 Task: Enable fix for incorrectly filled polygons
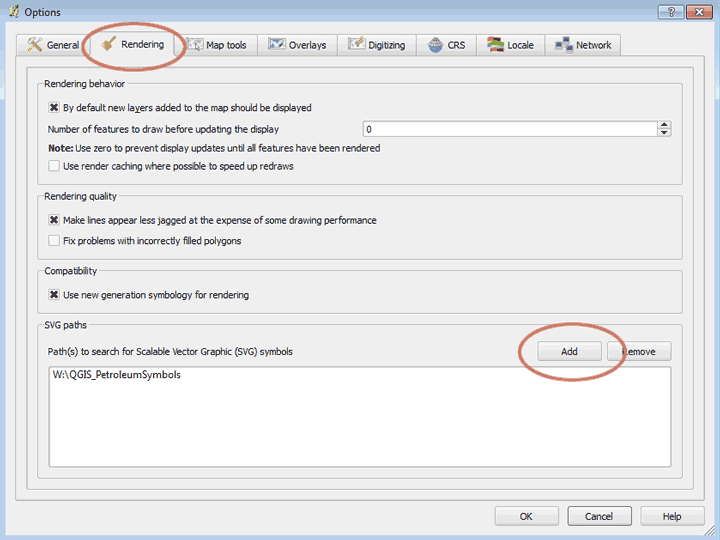(54, 241)
